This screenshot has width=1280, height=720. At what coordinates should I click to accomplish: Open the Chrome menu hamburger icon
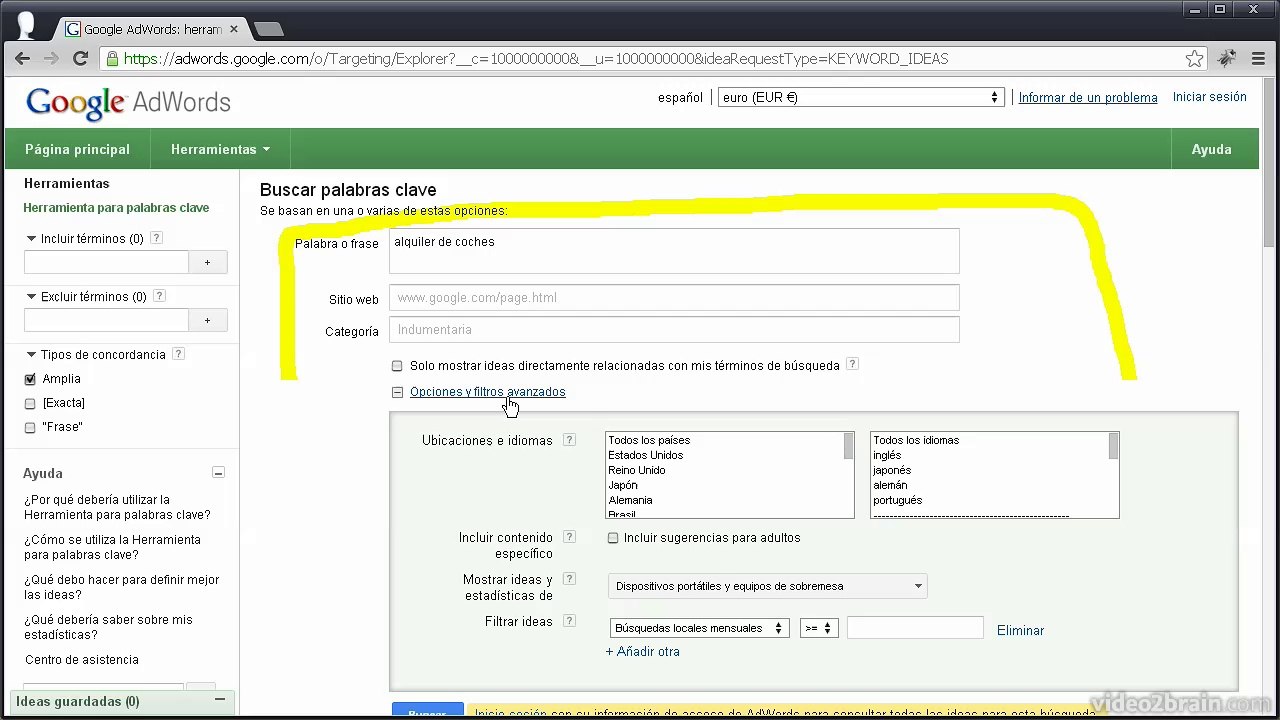[1258, 59]
